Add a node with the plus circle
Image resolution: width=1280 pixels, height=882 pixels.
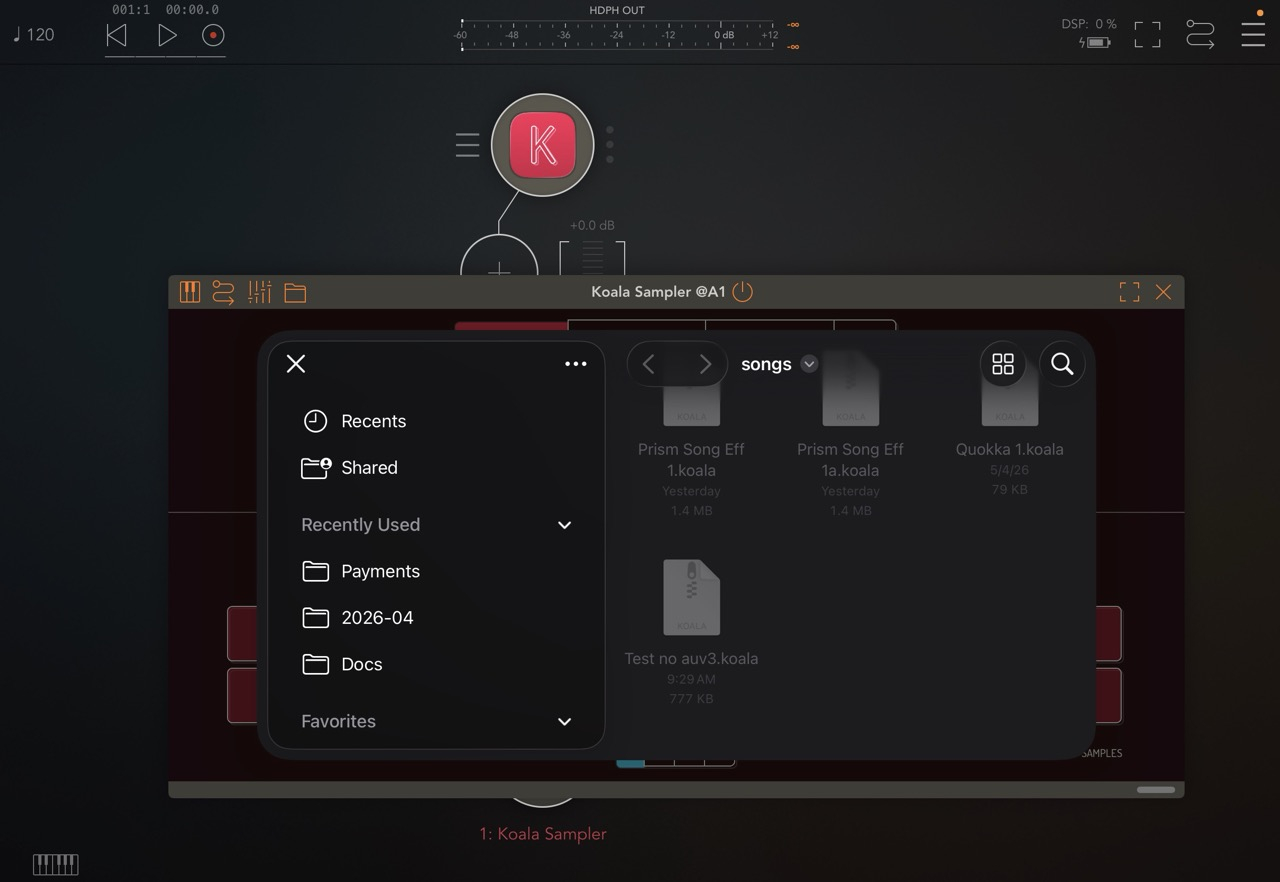pos(499,257)
